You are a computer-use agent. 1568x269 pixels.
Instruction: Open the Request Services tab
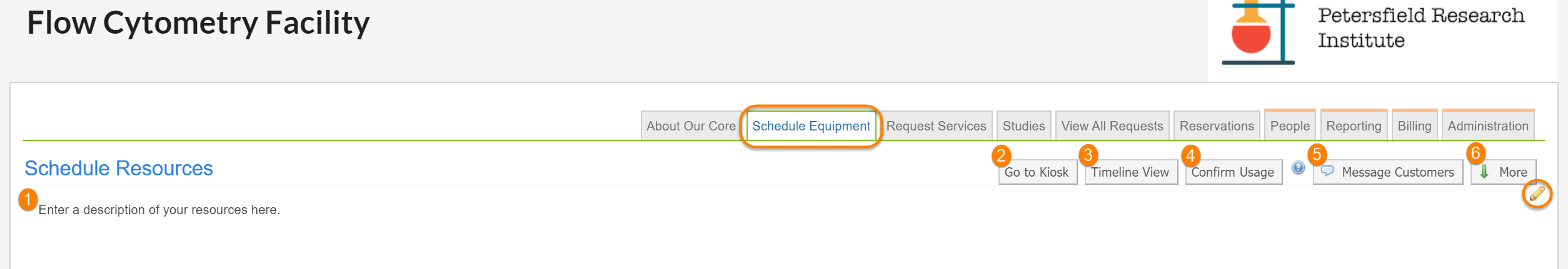[936, 126]
